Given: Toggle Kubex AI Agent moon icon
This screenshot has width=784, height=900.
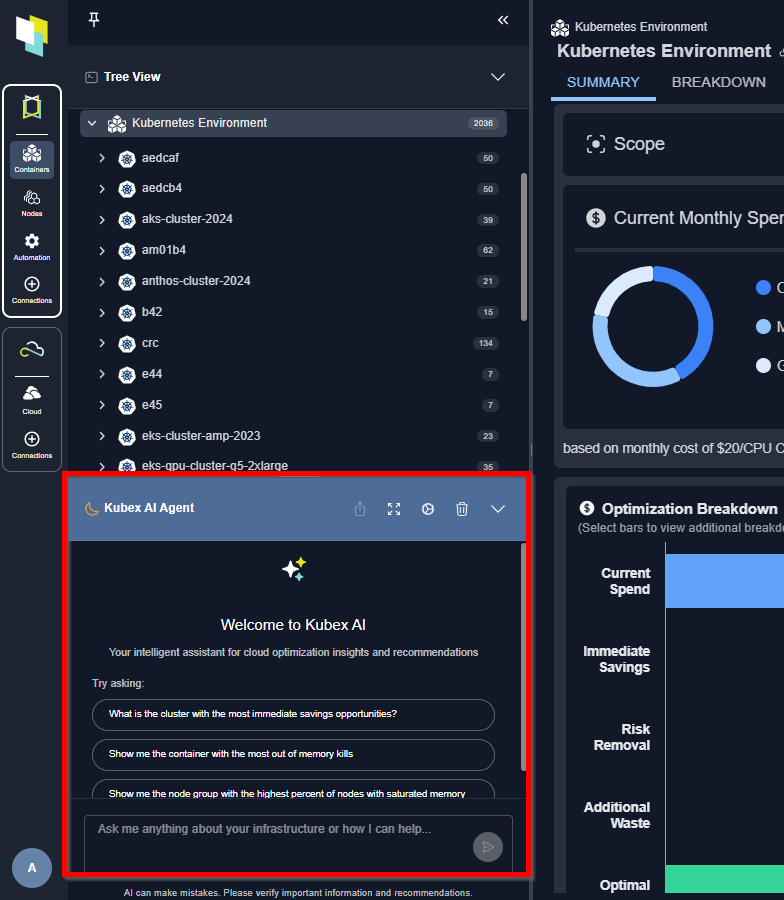Looking at the screenshot, I should pyautogui.click(x=91, y=509).
